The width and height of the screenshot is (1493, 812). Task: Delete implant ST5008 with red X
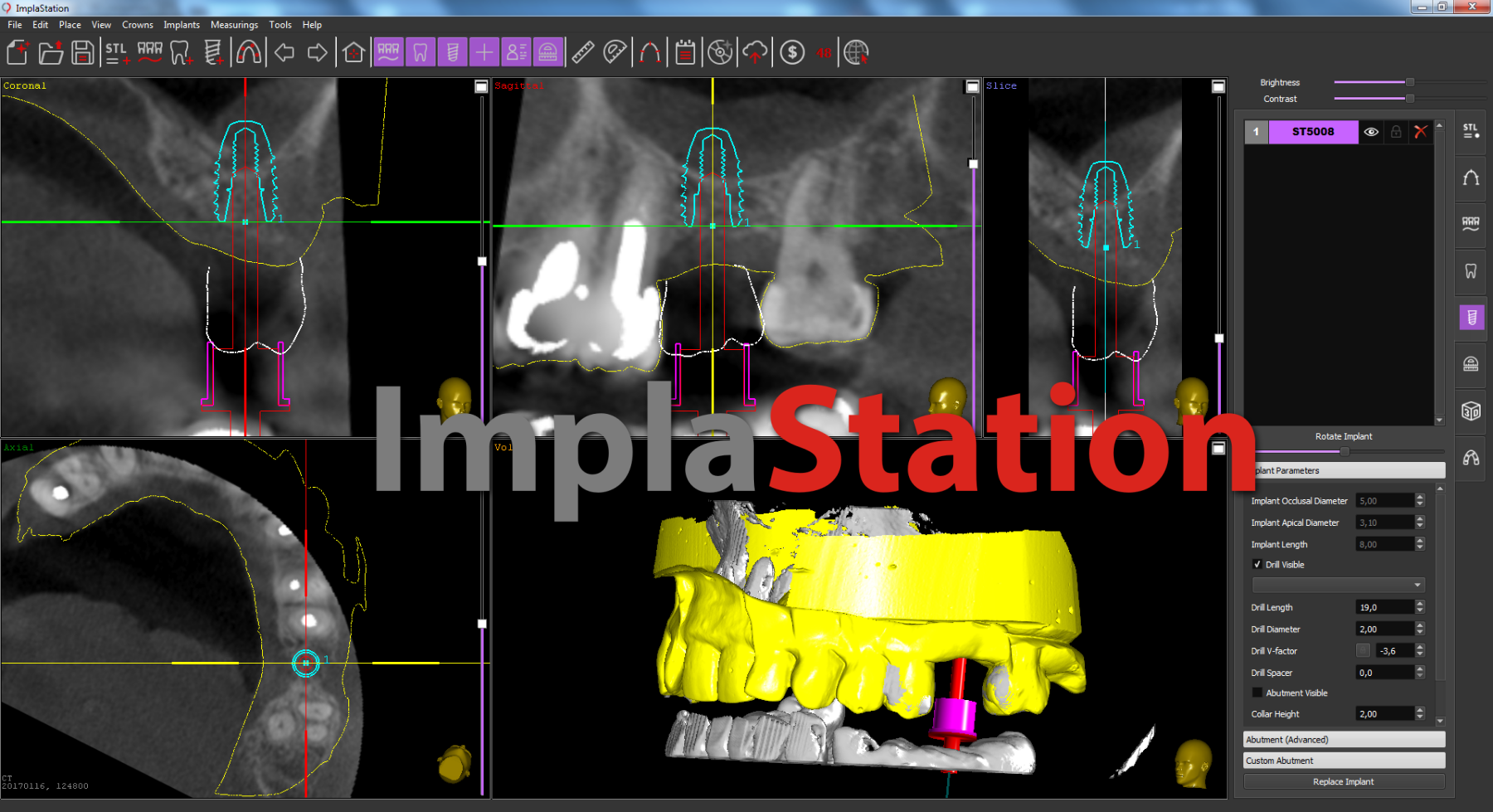1421,132
